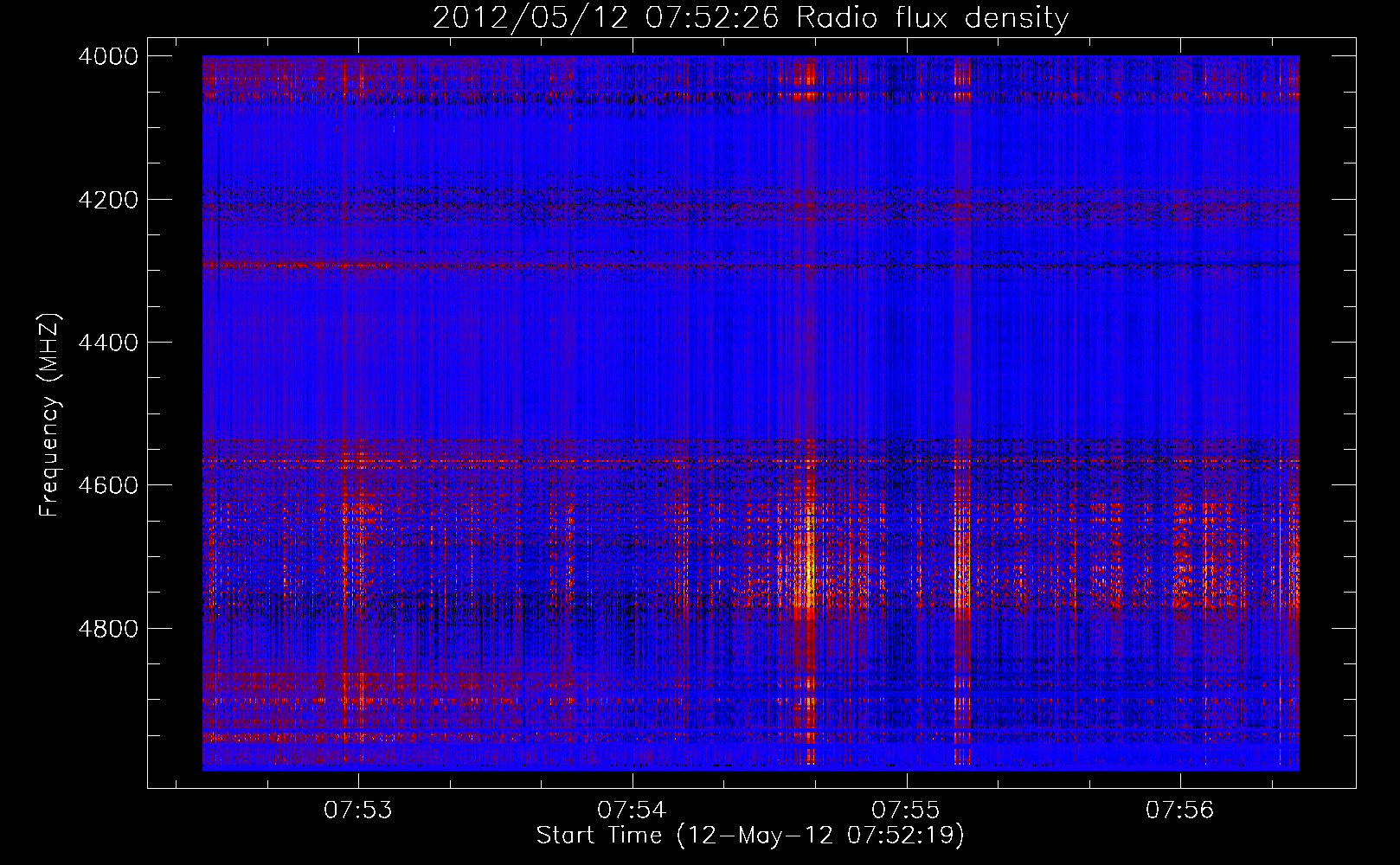This screenshot has width=1400, height=865.
Task: Click the 4800 frequency tick label
Action: pos(108,628)
